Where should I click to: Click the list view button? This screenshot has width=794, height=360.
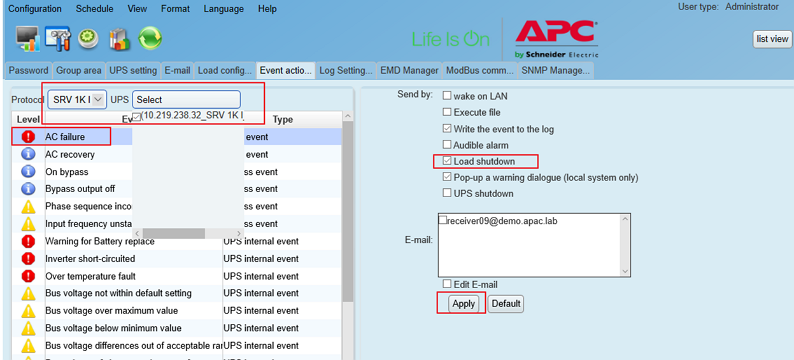click(772, 39)
